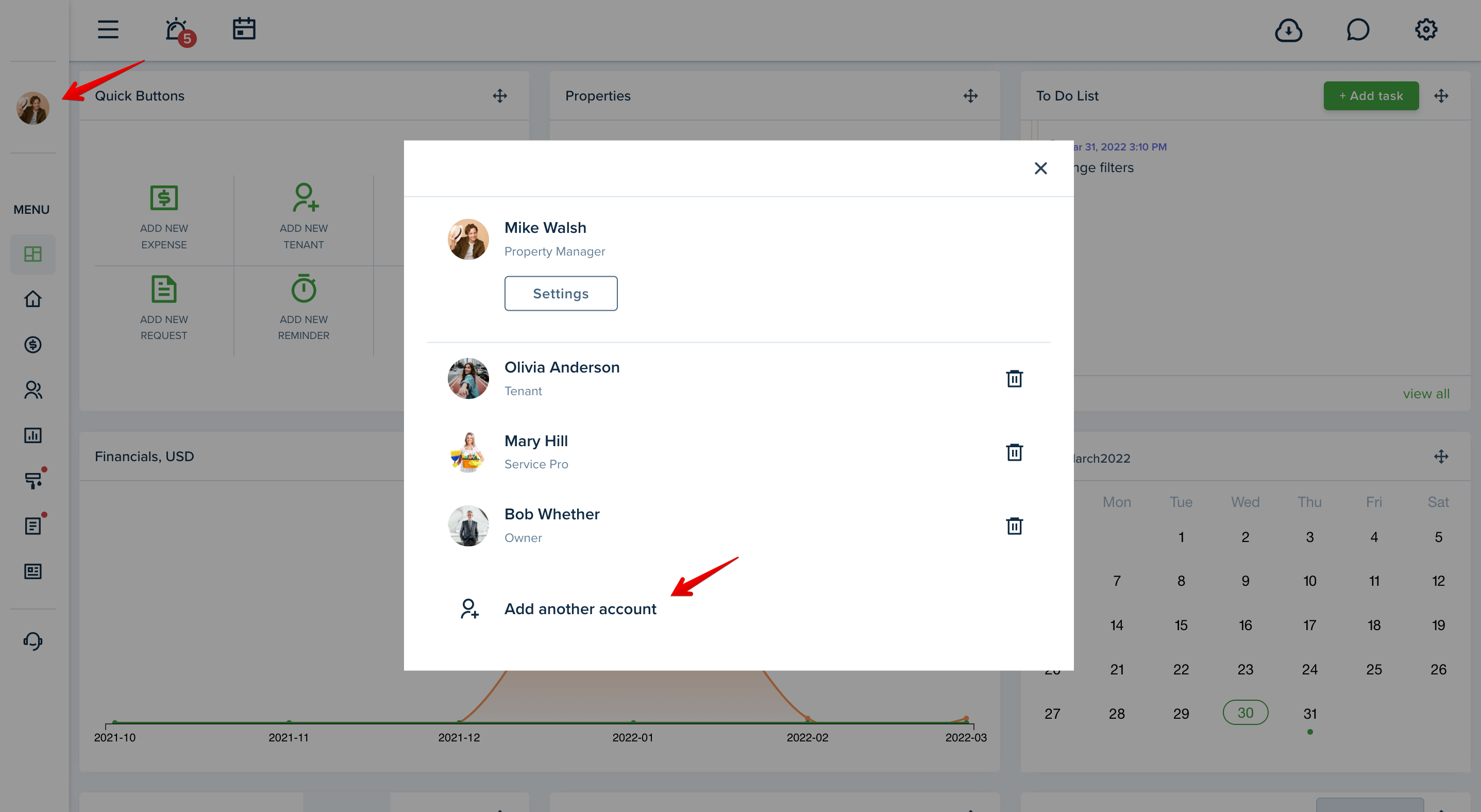Click the view all link
1481x812 pixels.
tap(1426, 394)
